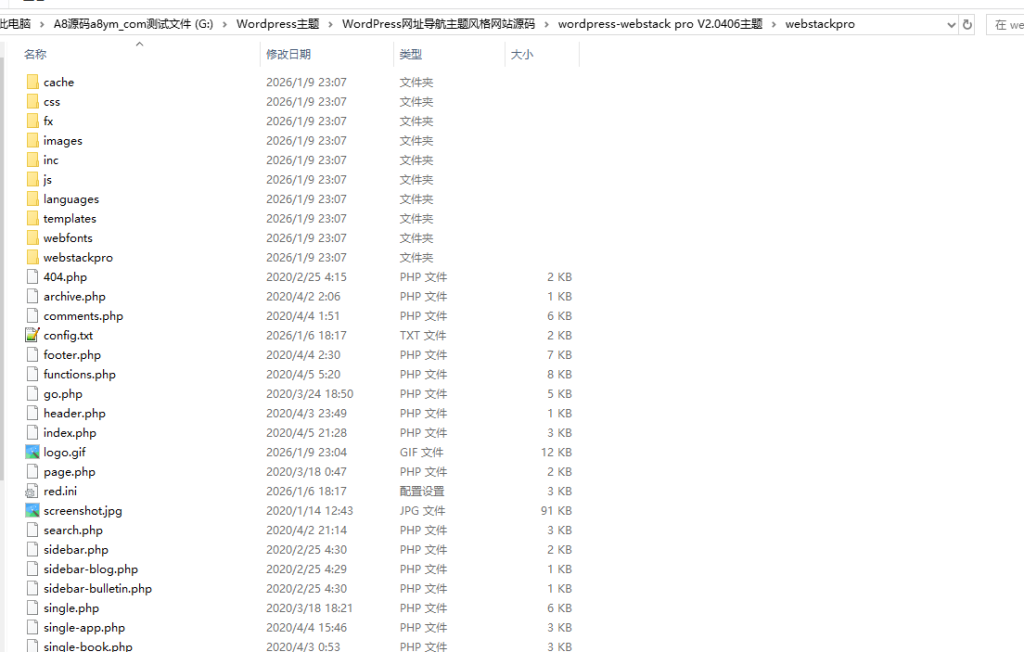This screenshot has width=1024, height=652.
Task: Go to Wordpress主题 in the breadcrumb path
Action: [280, 23]
